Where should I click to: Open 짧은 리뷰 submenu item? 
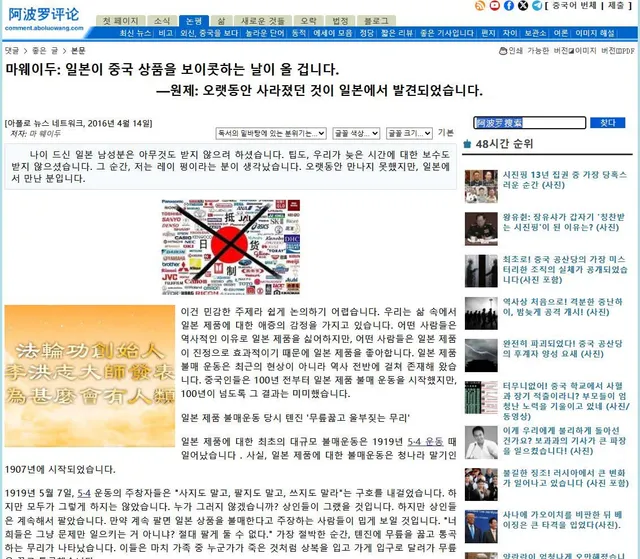[x=397, y=33]
